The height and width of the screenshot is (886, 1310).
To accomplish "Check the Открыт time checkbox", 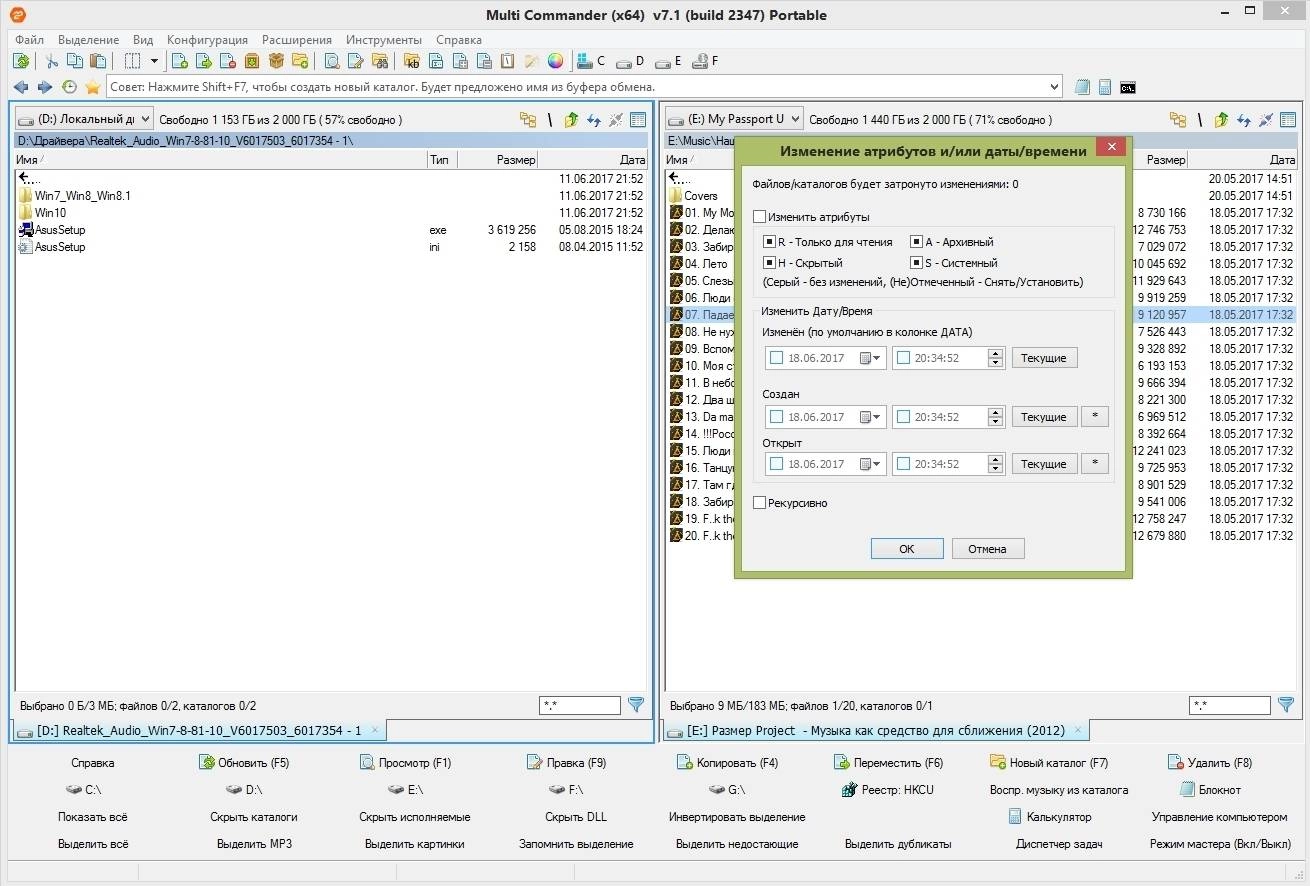I will click(904, 464).
